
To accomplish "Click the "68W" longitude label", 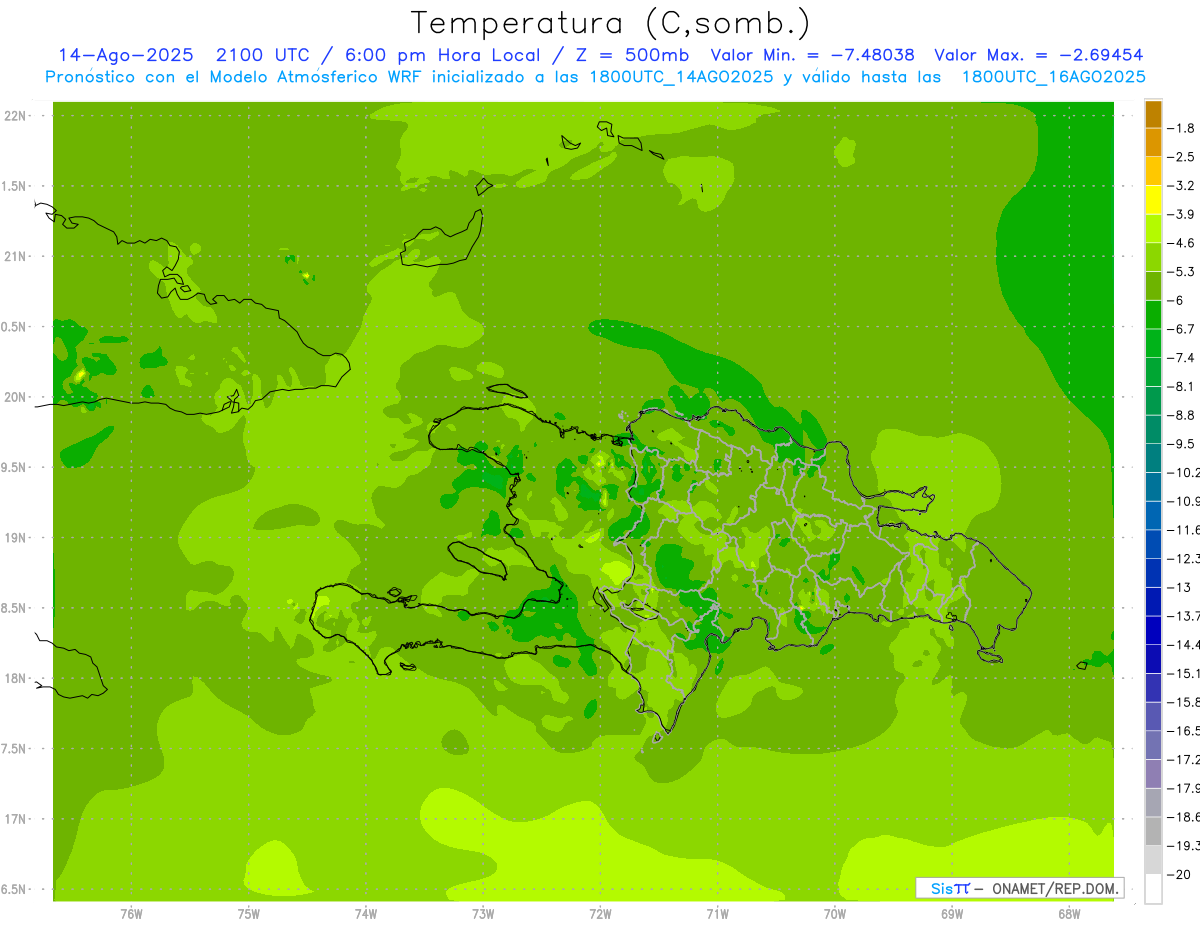I will click(1069, 914).
